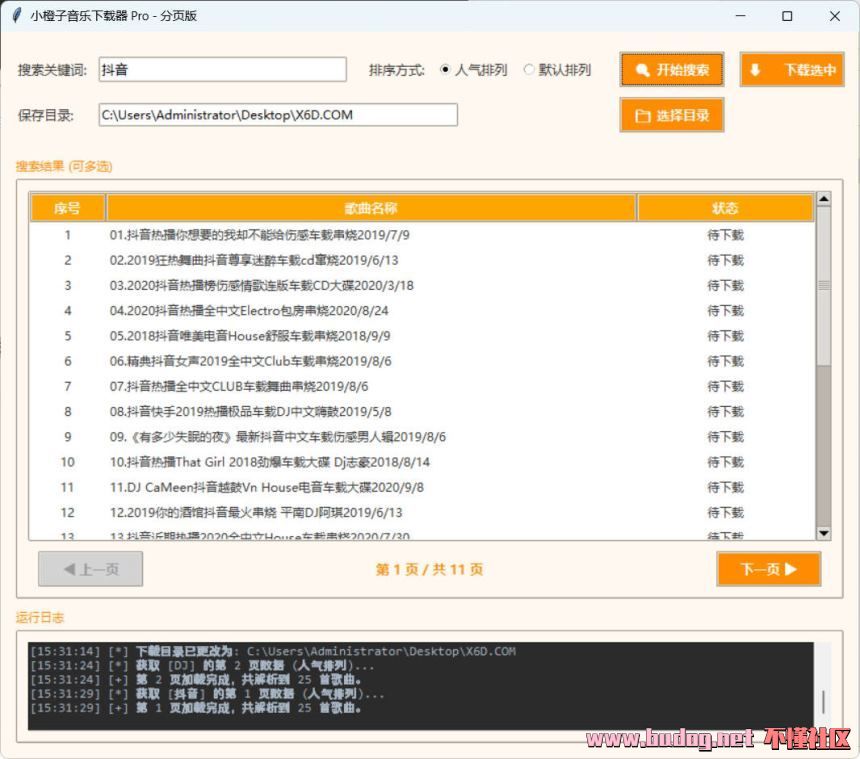Click the results list scroll-down arrow
This screenshot has width=860, height=759.
tap(824, 533)
